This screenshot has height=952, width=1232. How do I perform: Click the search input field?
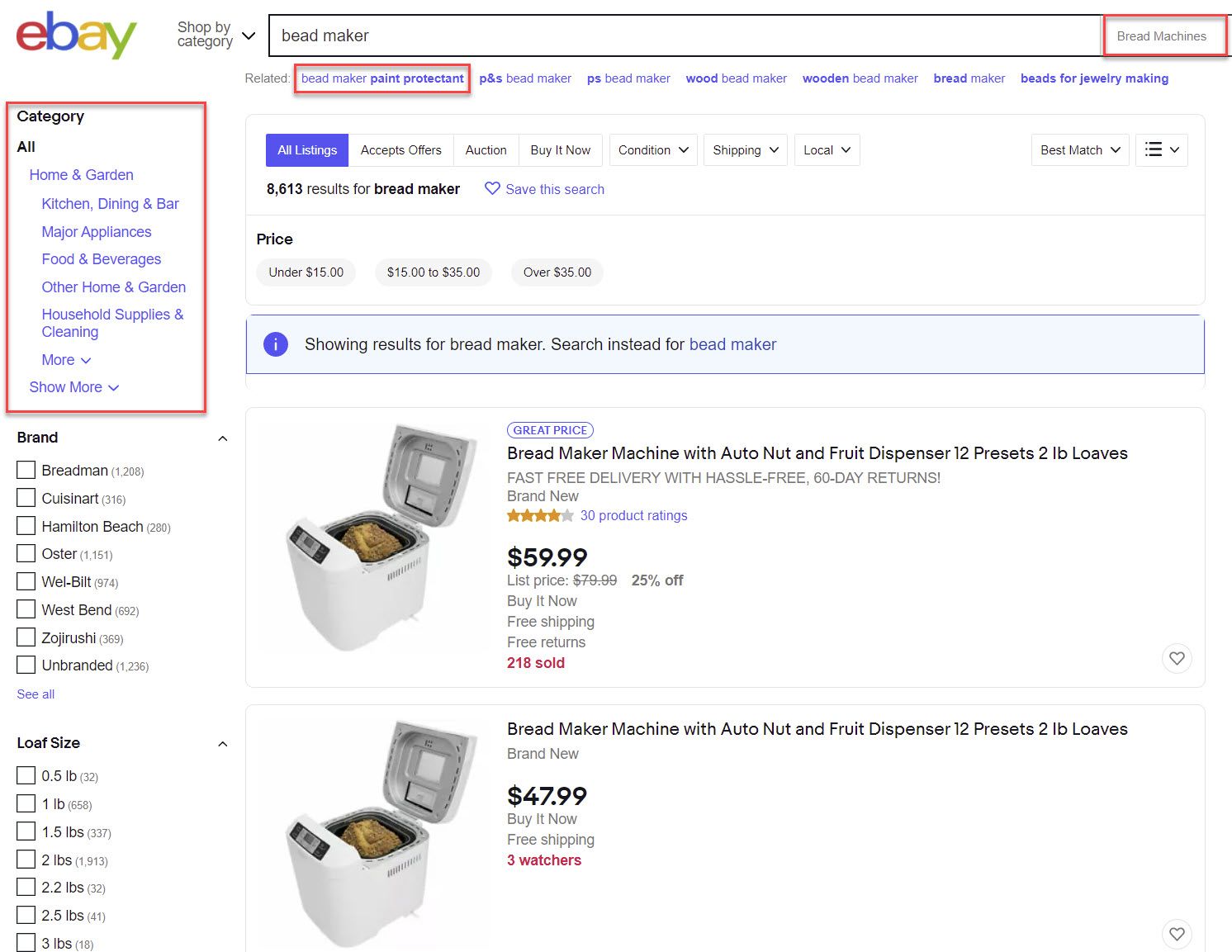[685, 36]
